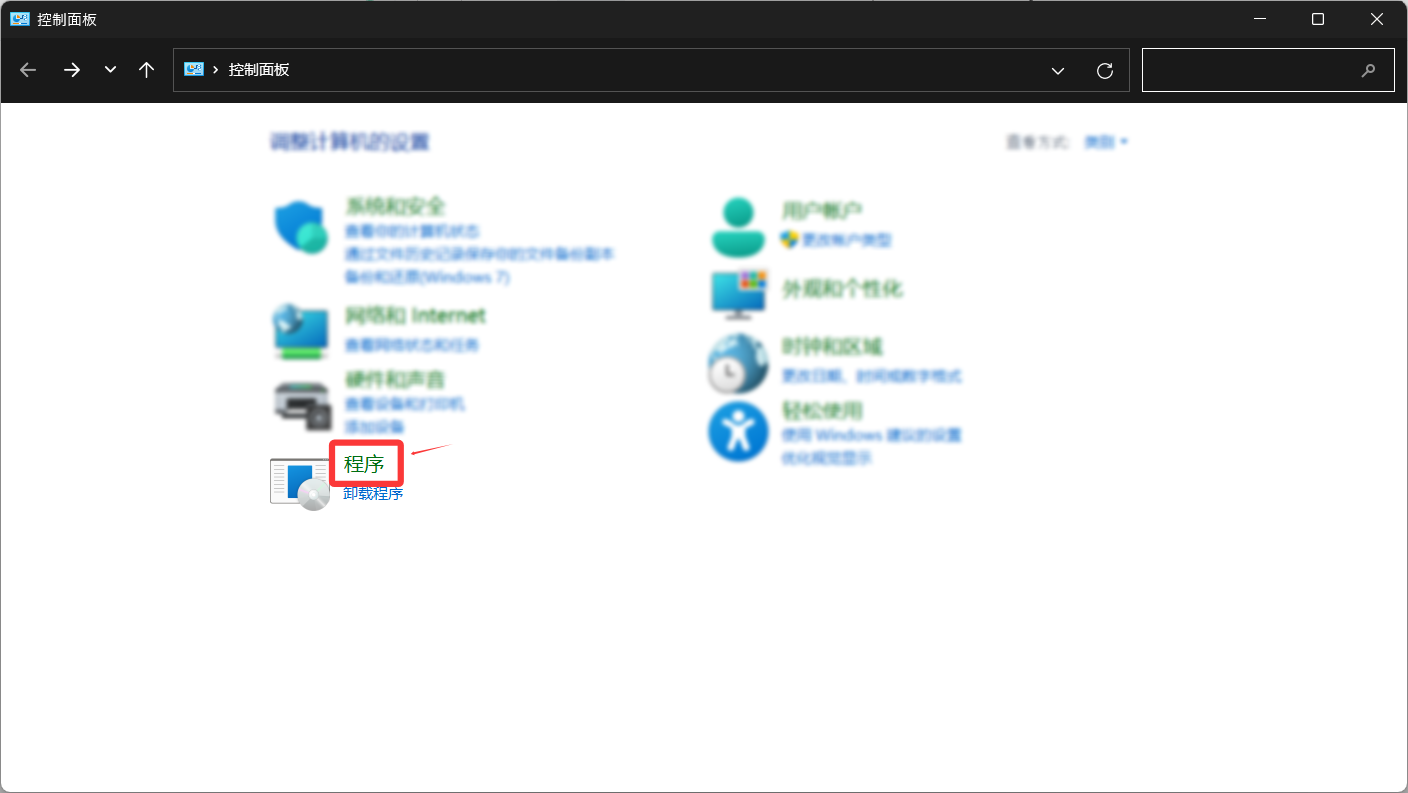
Task: Click the Clock and Region icon
Action: click(738, 363)
